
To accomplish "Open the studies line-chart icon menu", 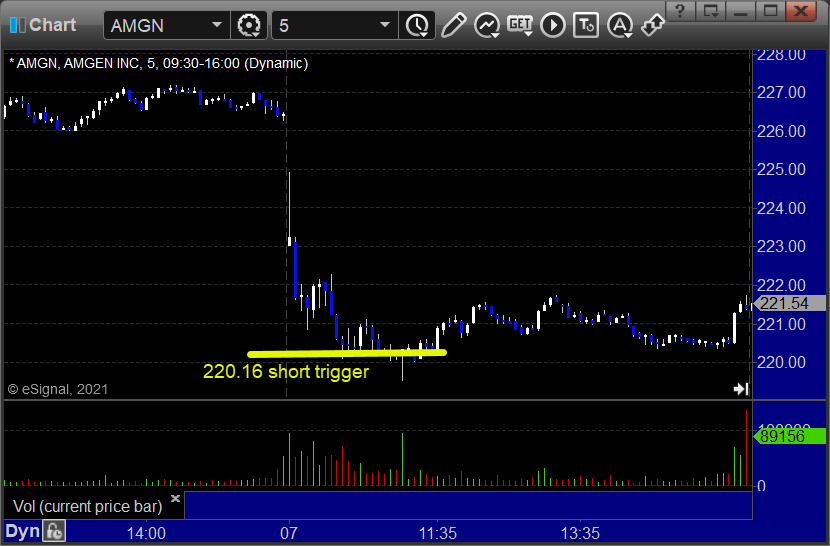I will click(486, 25).
